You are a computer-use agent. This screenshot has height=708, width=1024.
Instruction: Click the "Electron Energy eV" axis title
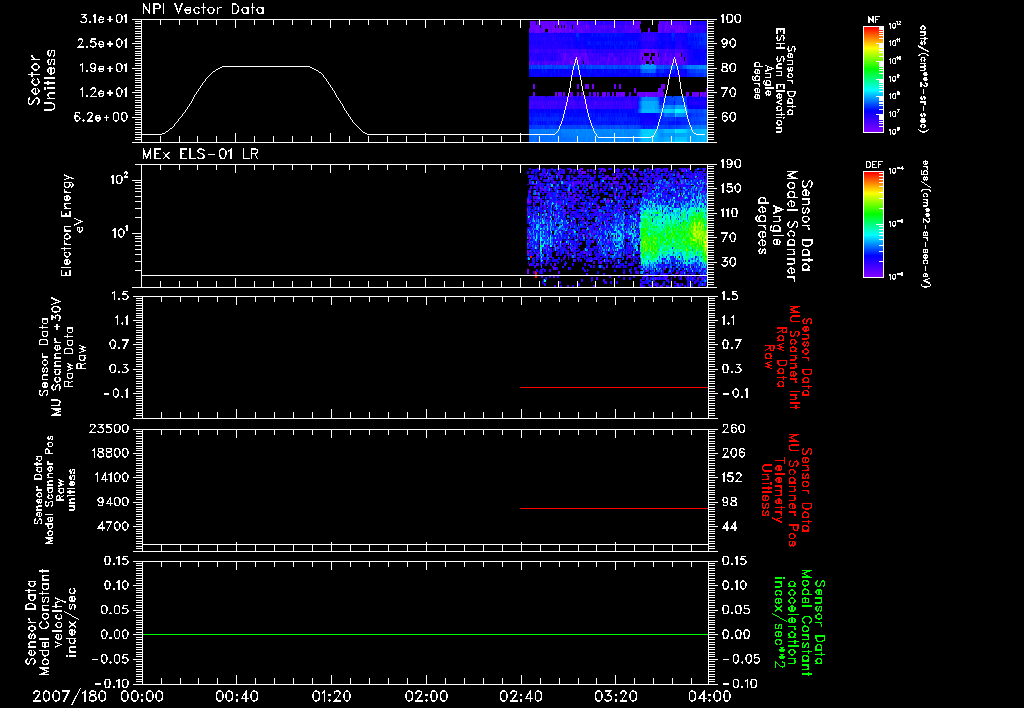(x=72, y=225)
